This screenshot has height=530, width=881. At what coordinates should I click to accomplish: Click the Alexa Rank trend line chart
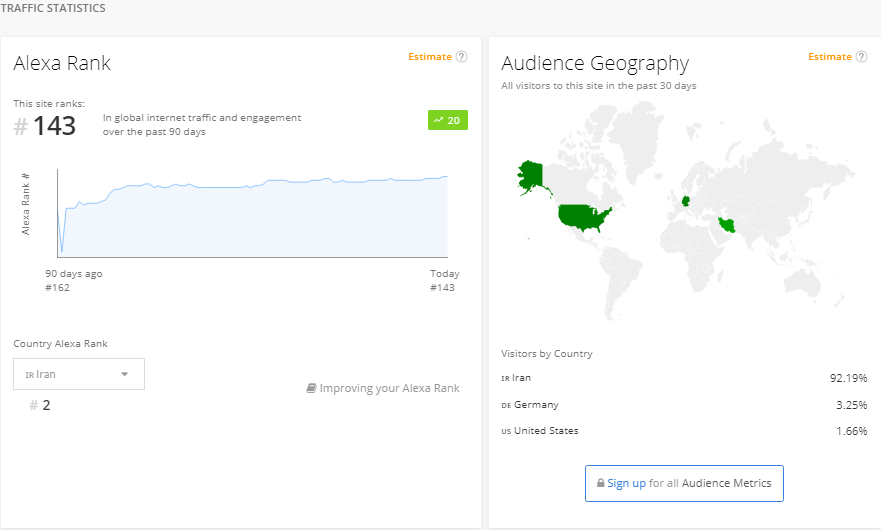pos(252,214)
